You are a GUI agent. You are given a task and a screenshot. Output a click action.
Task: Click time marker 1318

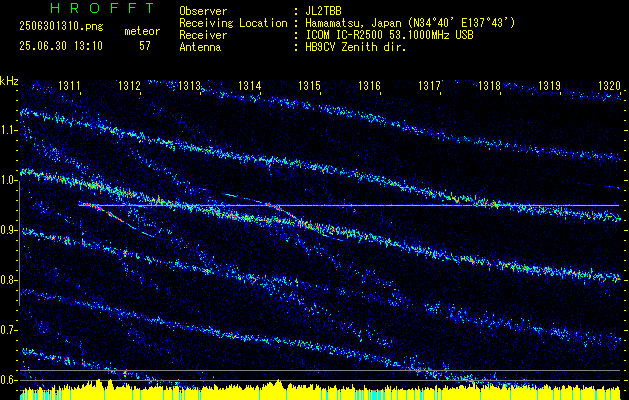click(489, 85)
